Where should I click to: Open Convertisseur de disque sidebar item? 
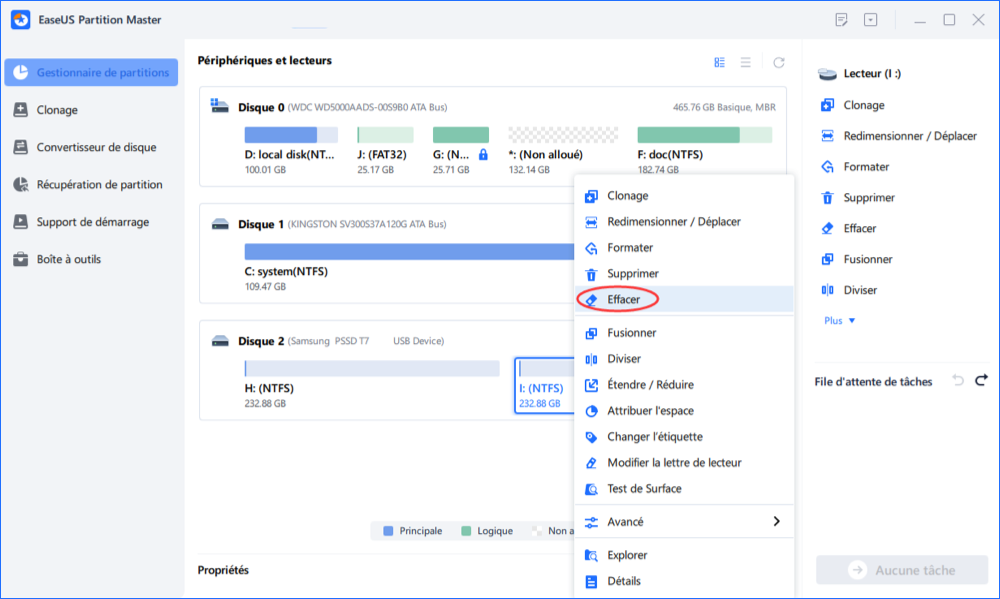click(x=96, y=147)
